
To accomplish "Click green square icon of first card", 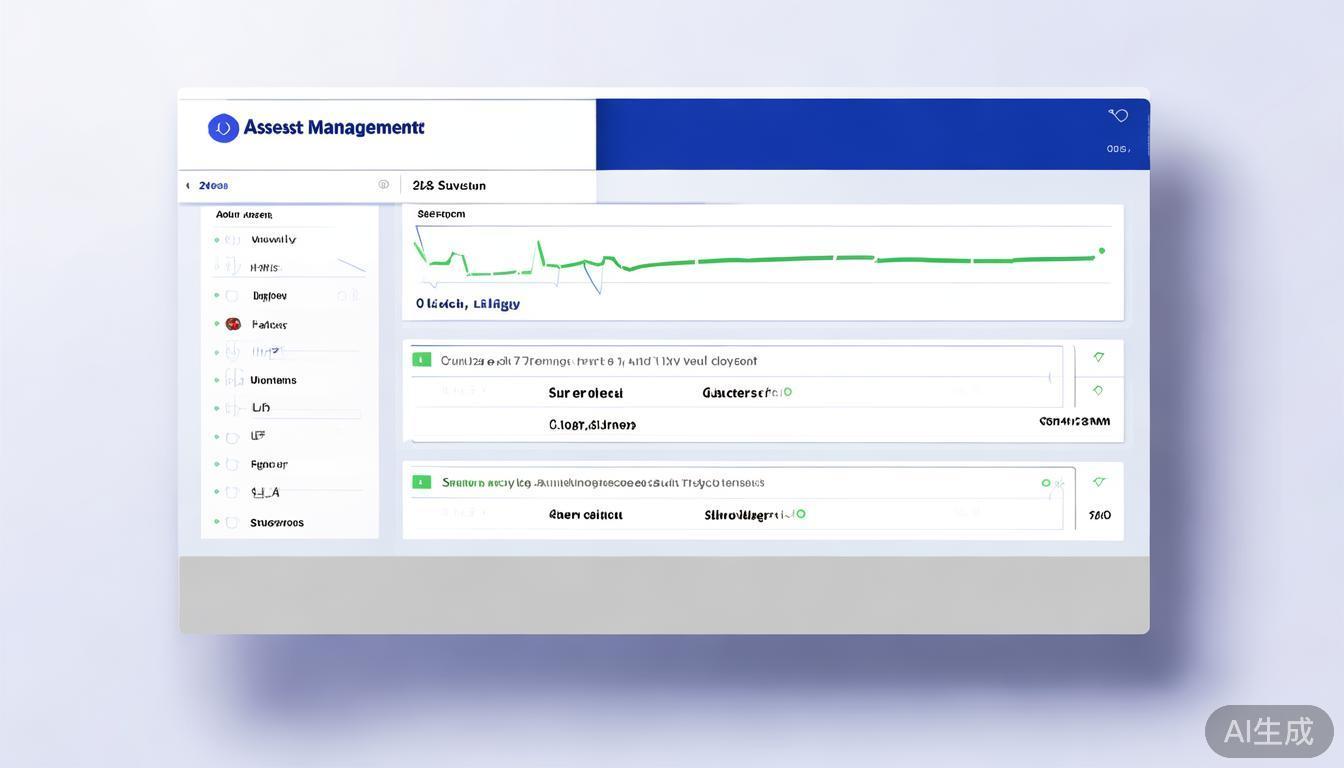I will (422, 360).
